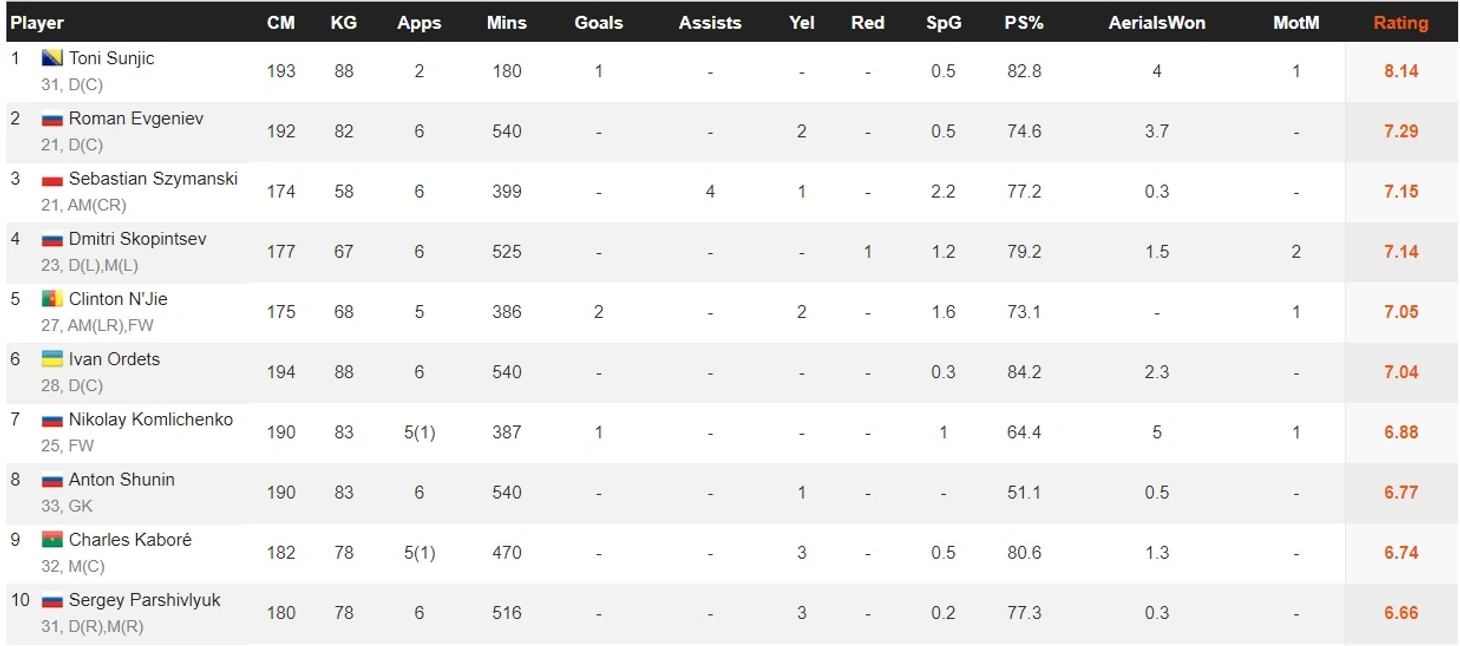The height and width of the screenshot is (646, 1460).
Task: Sort by the MotM column header
Action: click(1296, 23)
